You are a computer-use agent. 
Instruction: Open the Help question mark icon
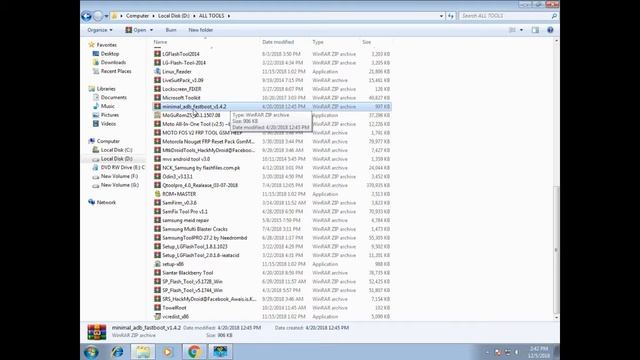(550, 30)
